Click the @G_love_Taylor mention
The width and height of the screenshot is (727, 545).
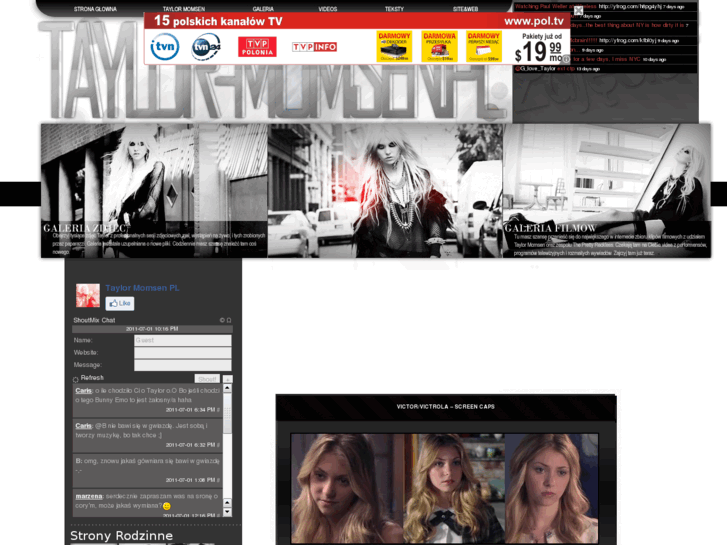pos(535,69)
